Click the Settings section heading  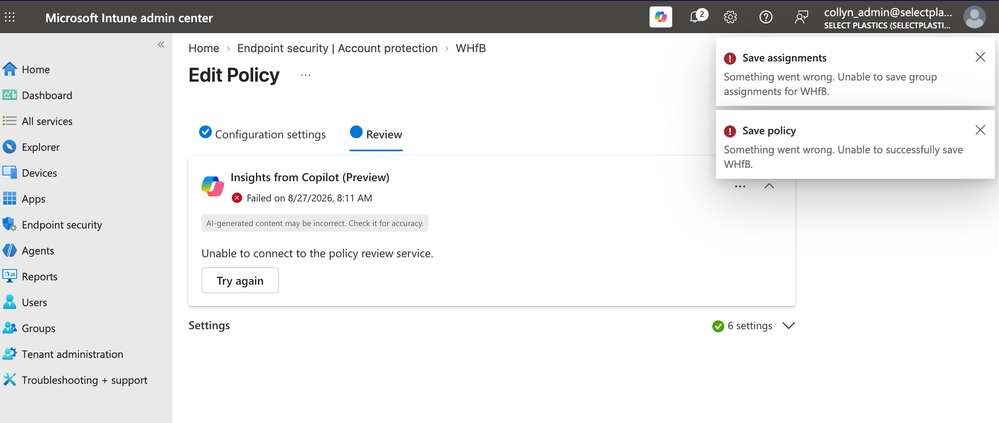tap(209, 326)
